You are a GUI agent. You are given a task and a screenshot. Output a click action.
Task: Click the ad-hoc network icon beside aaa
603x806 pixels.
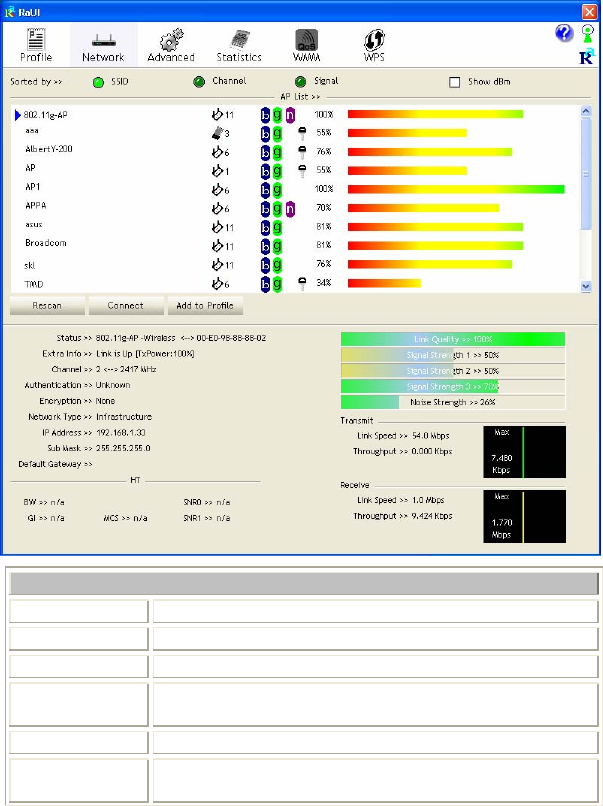click(x=218, y=133)
